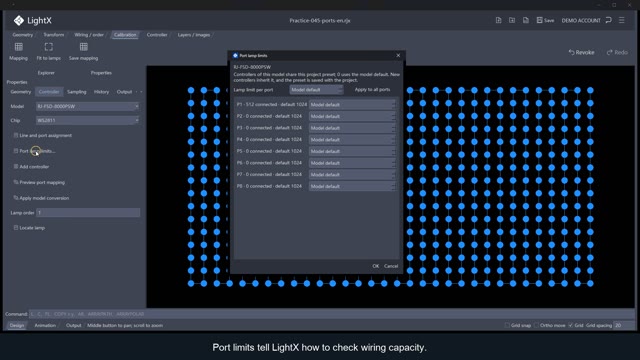
Task: Select the Sampling properties tab
Action: coord(77,92)
